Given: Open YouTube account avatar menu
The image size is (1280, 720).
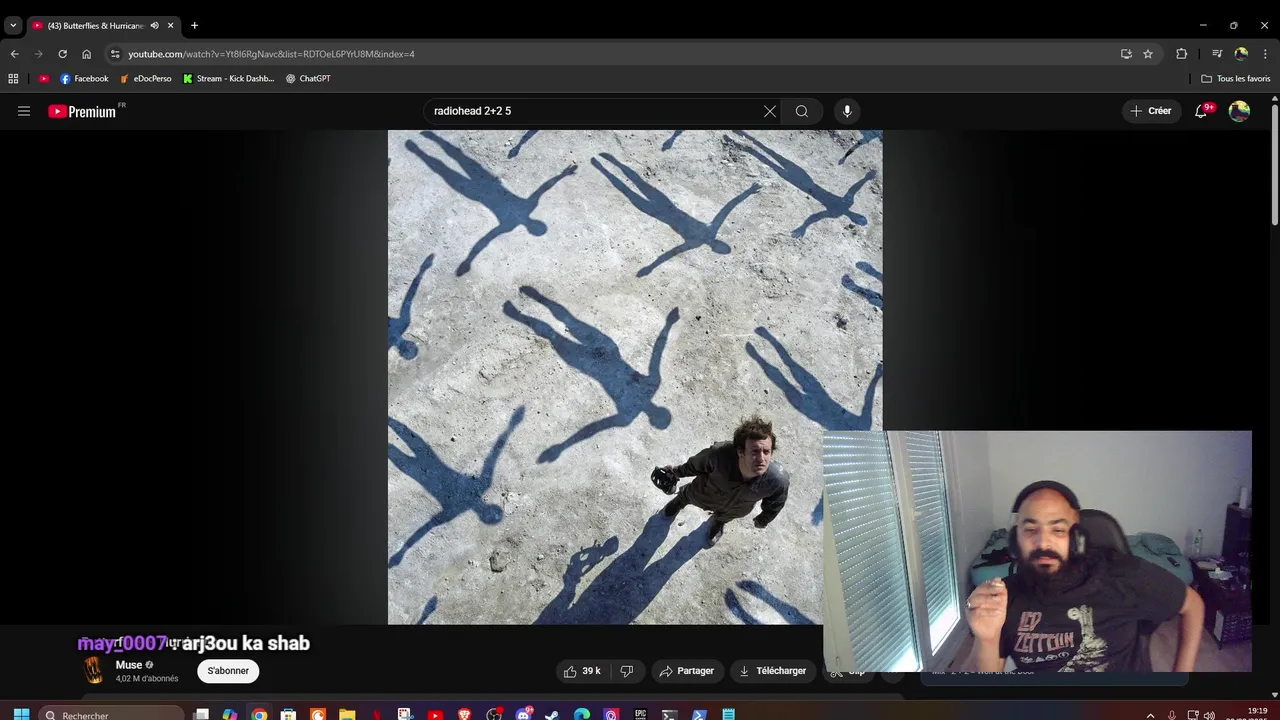Looking at the screenshot, I should click(x=1239, y=111).
